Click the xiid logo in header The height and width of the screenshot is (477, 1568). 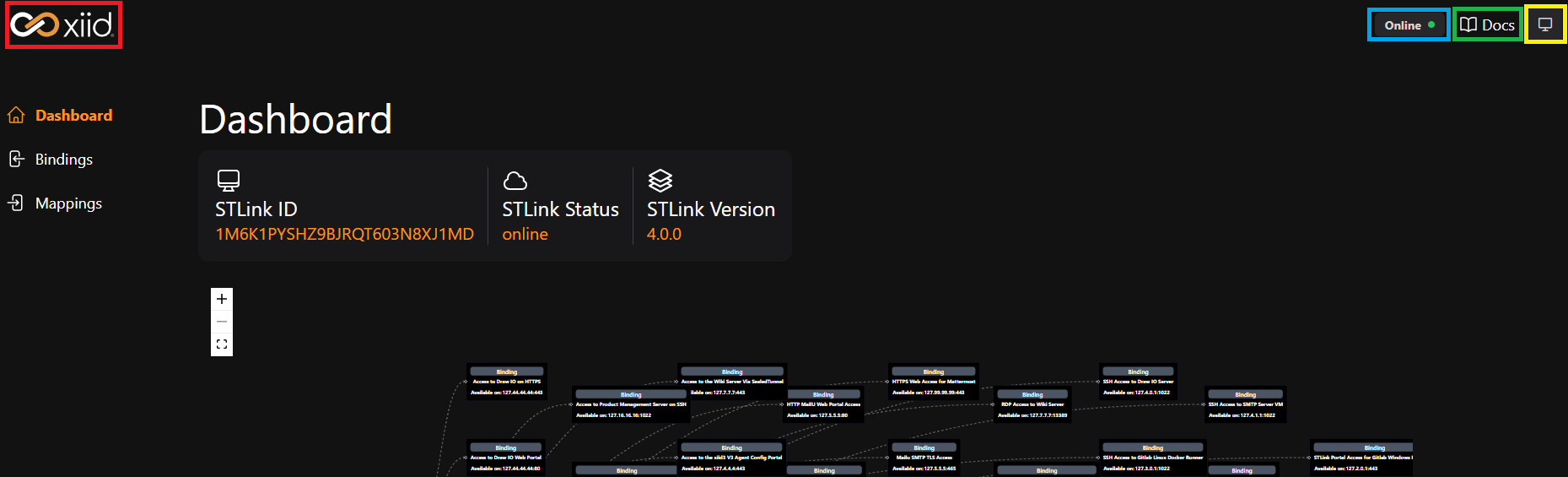62,25
